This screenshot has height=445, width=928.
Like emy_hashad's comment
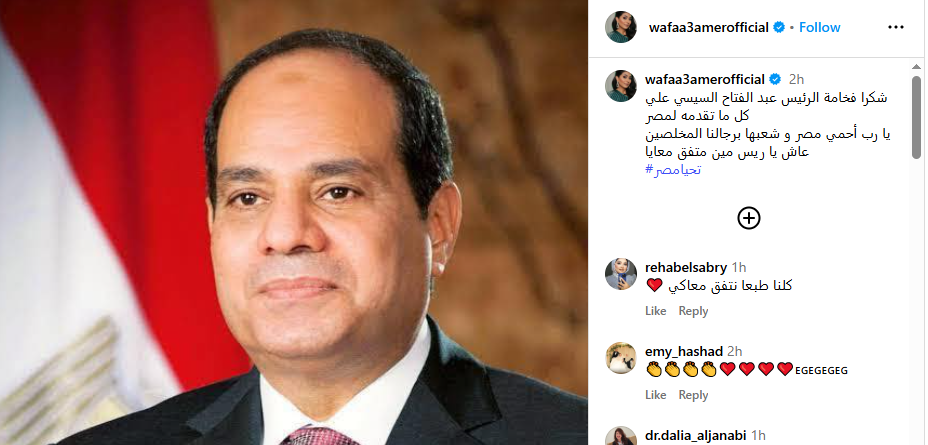click(656, 395)
